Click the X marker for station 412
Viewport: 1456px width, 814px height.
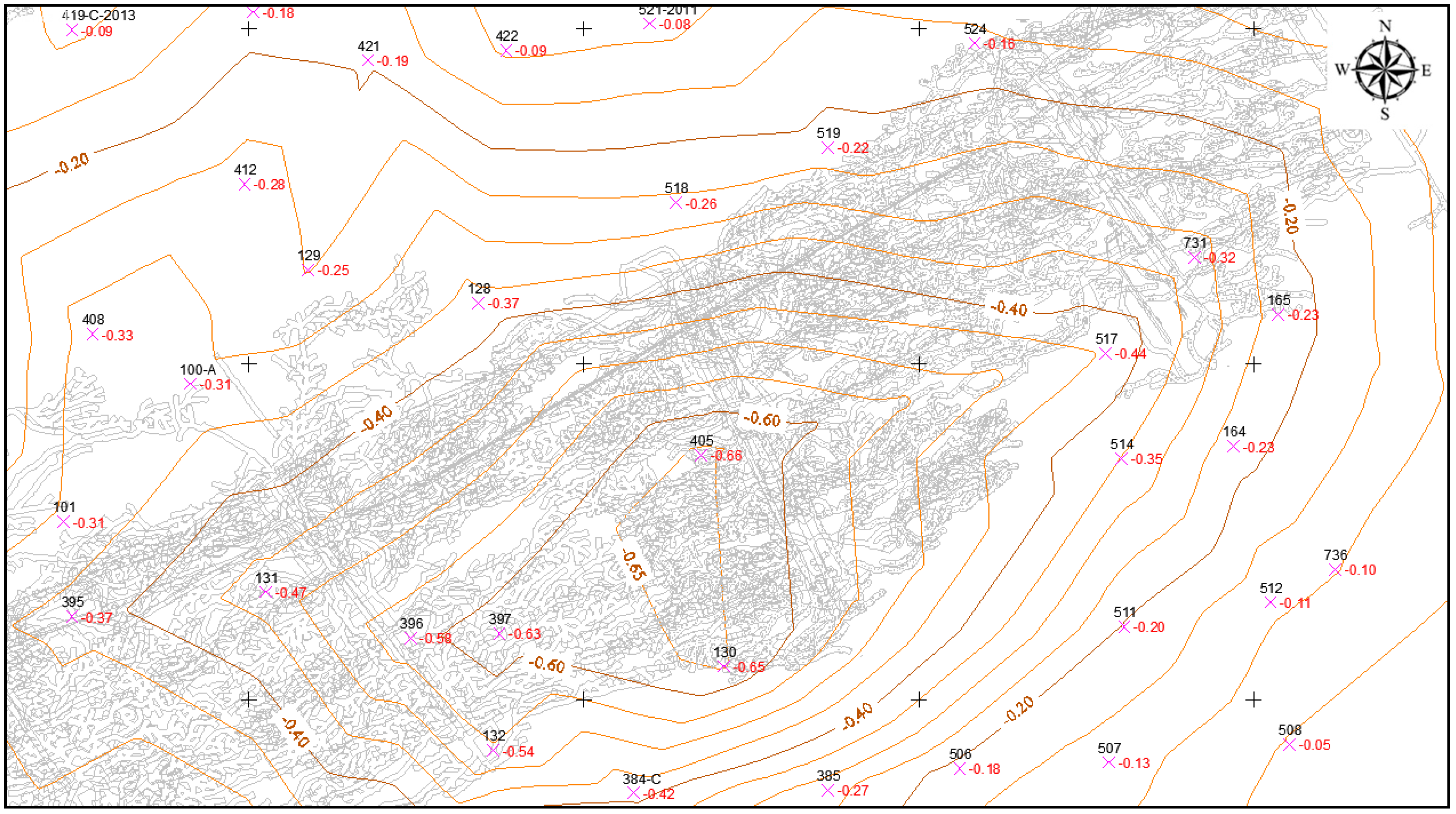244,184
